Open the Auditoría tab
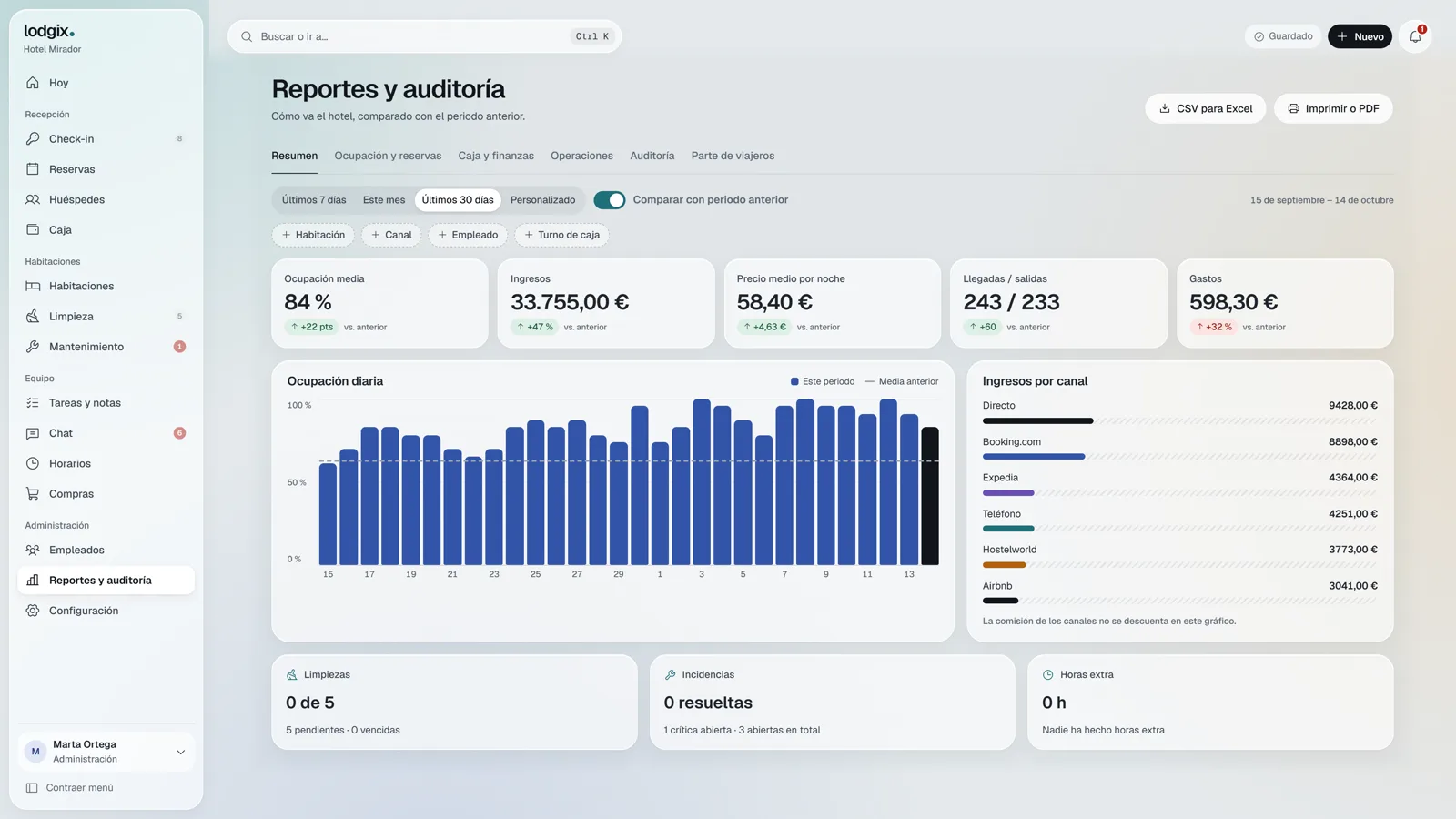1456x819 pixels. (652, 156)
